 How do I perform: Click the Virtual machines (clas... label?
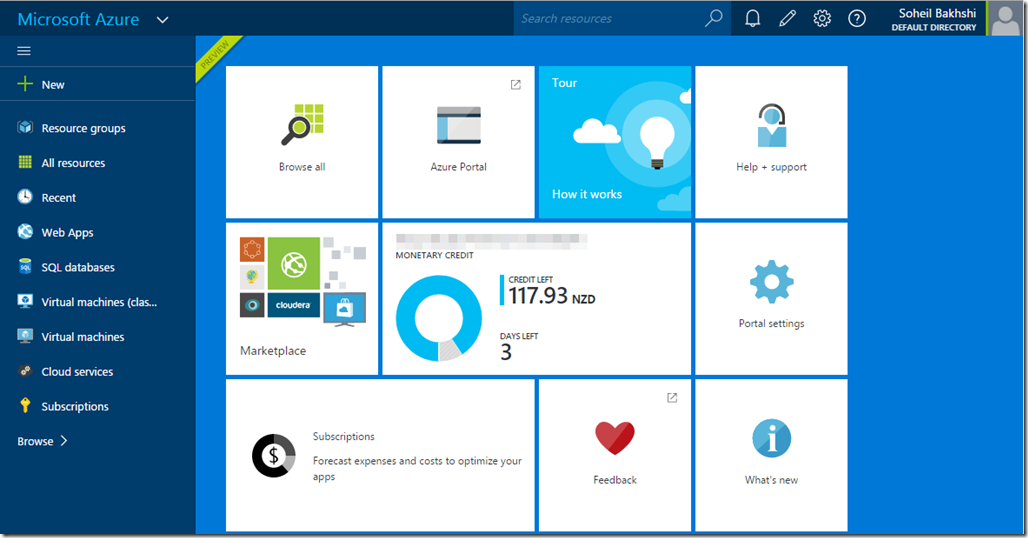[x=99, y=302]
